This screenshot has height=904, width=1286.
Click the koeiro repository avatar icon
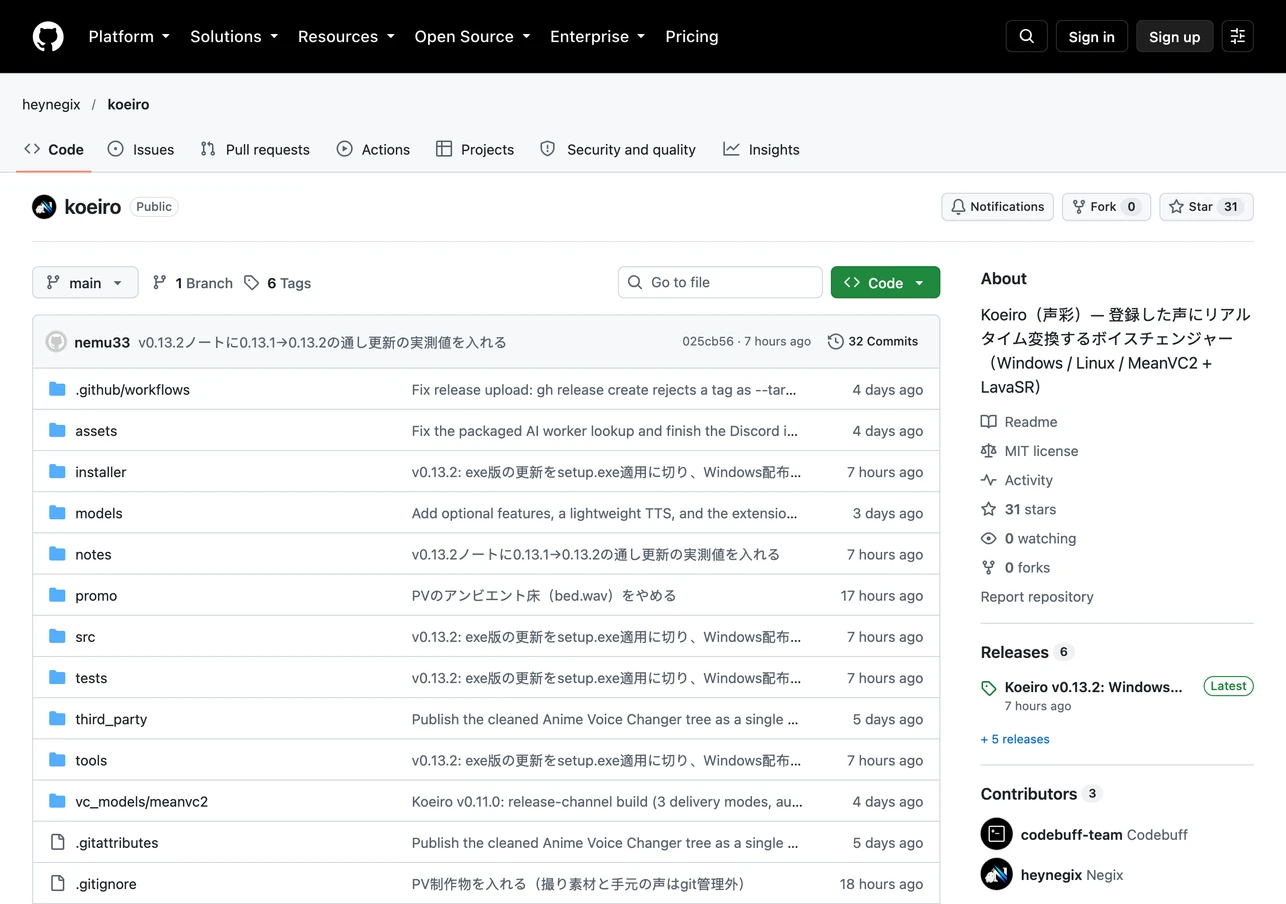44,207
